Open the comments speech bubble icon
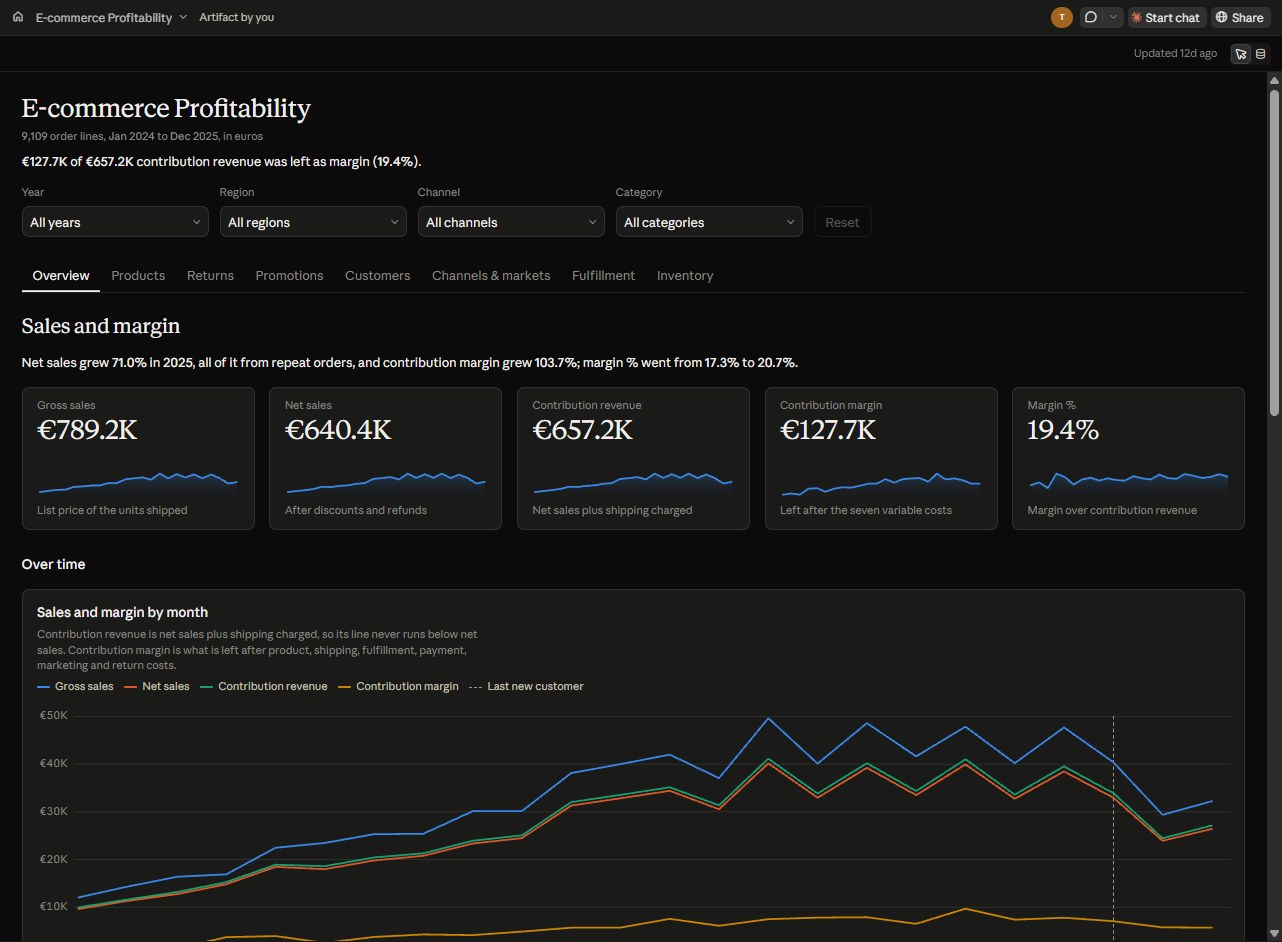1282x942 pixels. tap(1092, 17)
